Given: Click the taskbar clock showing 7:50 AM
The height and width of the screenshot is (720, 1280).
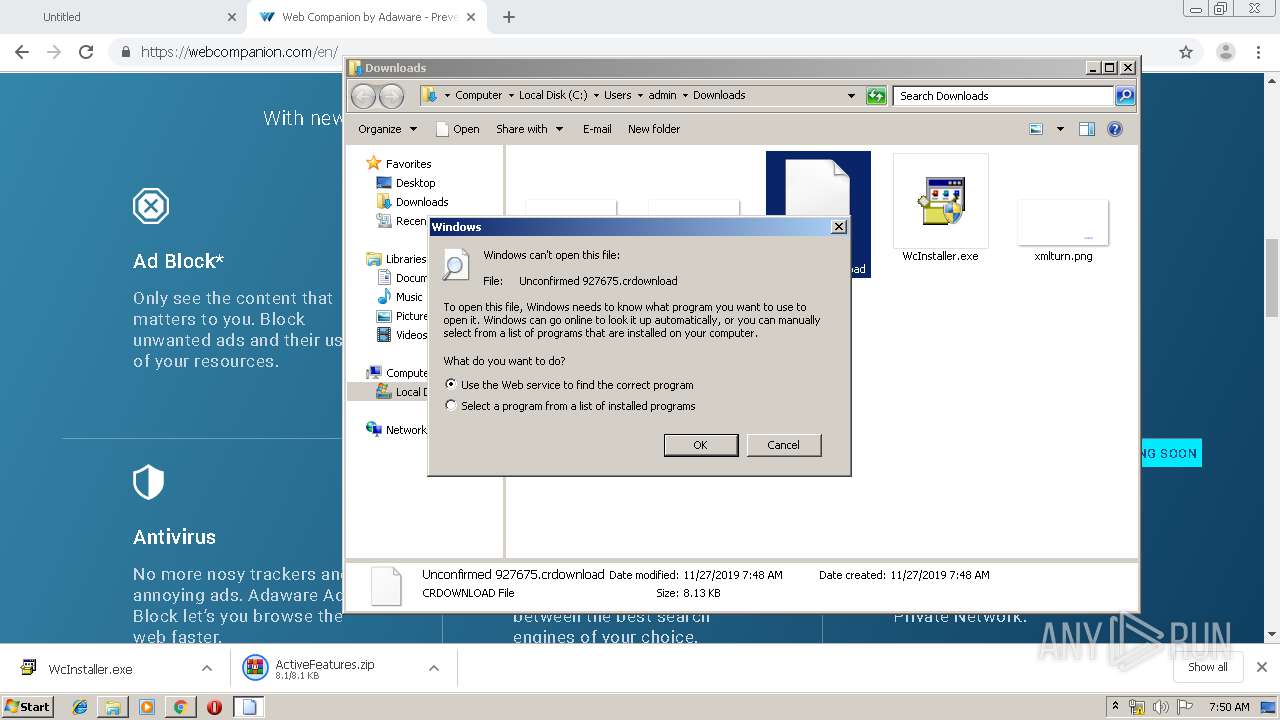Looking at the screenshot, I should 1228,707.
